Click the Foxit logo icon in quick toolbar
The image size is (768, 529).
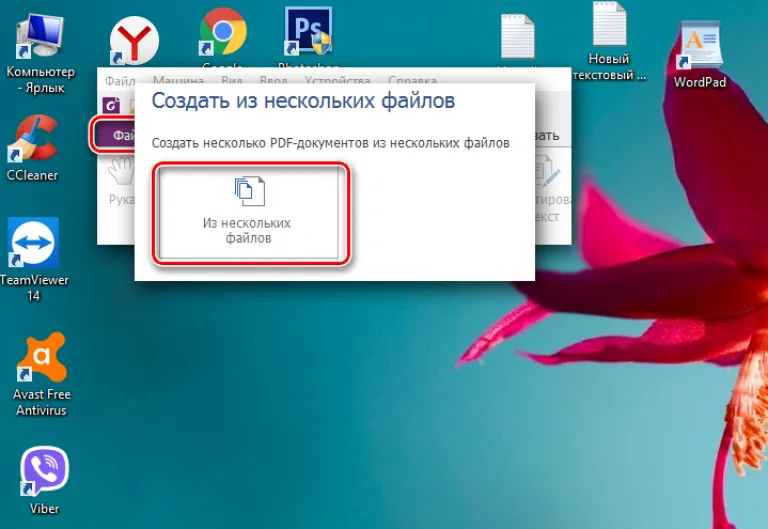111,105
